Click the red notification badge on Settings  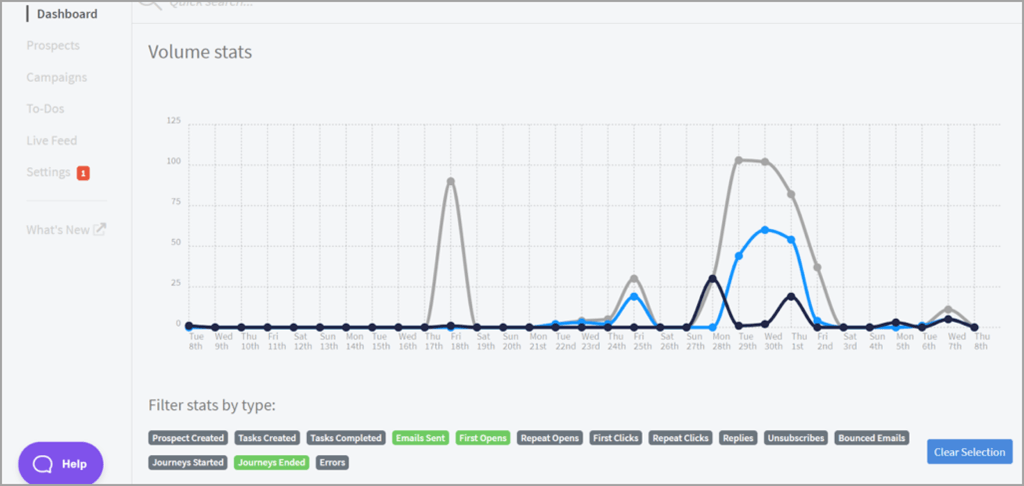(83, 173)
